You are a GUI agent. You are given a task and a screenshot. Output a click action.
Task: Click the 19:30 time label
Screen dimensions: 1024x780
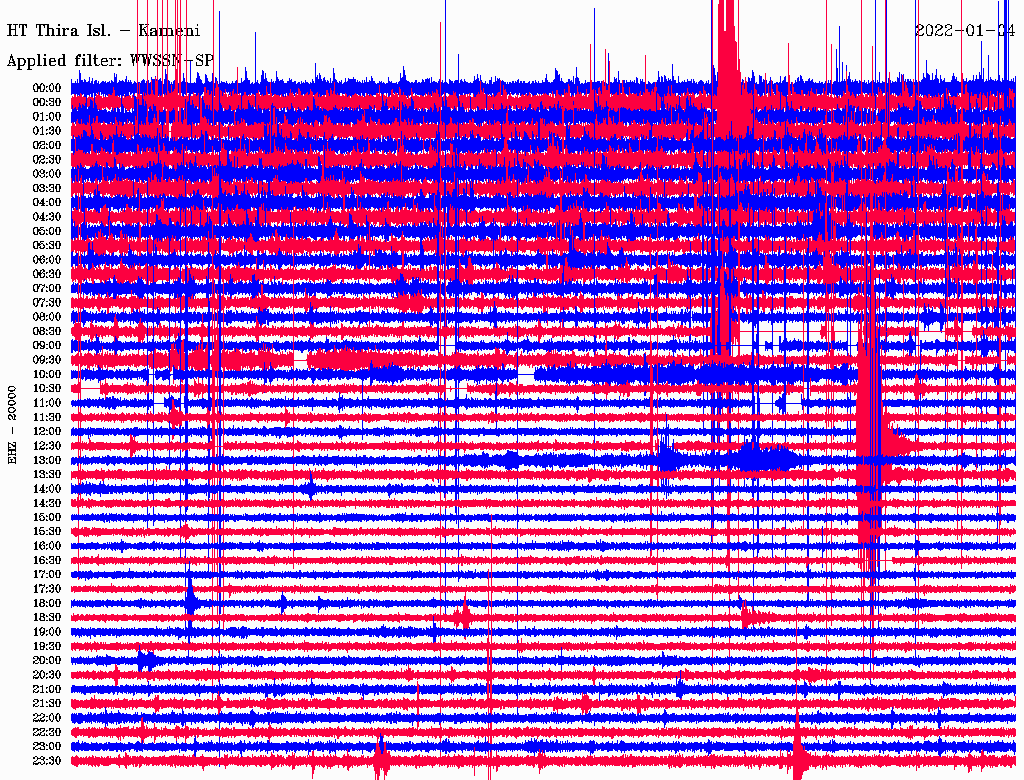coord(47,646)
